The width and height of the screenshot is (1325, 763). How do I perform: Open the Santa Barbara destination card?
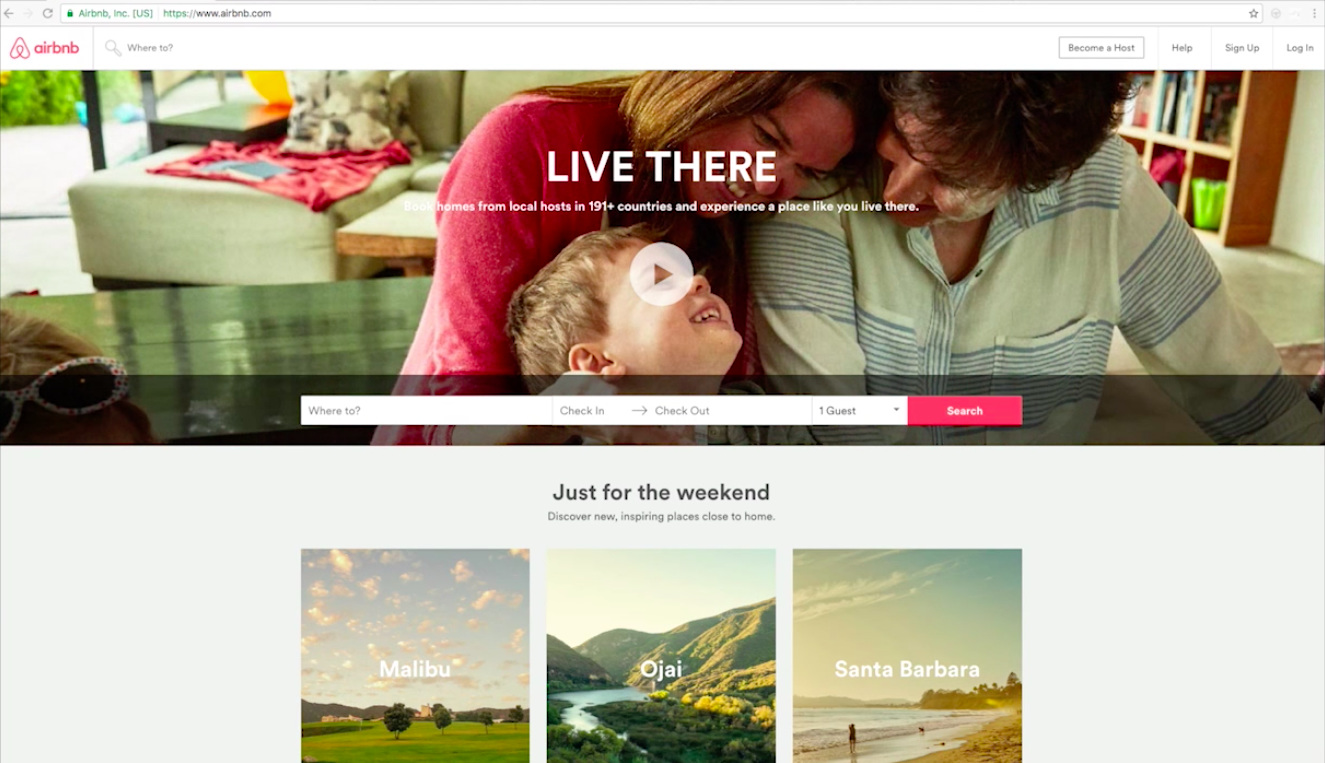pos(907,656)
